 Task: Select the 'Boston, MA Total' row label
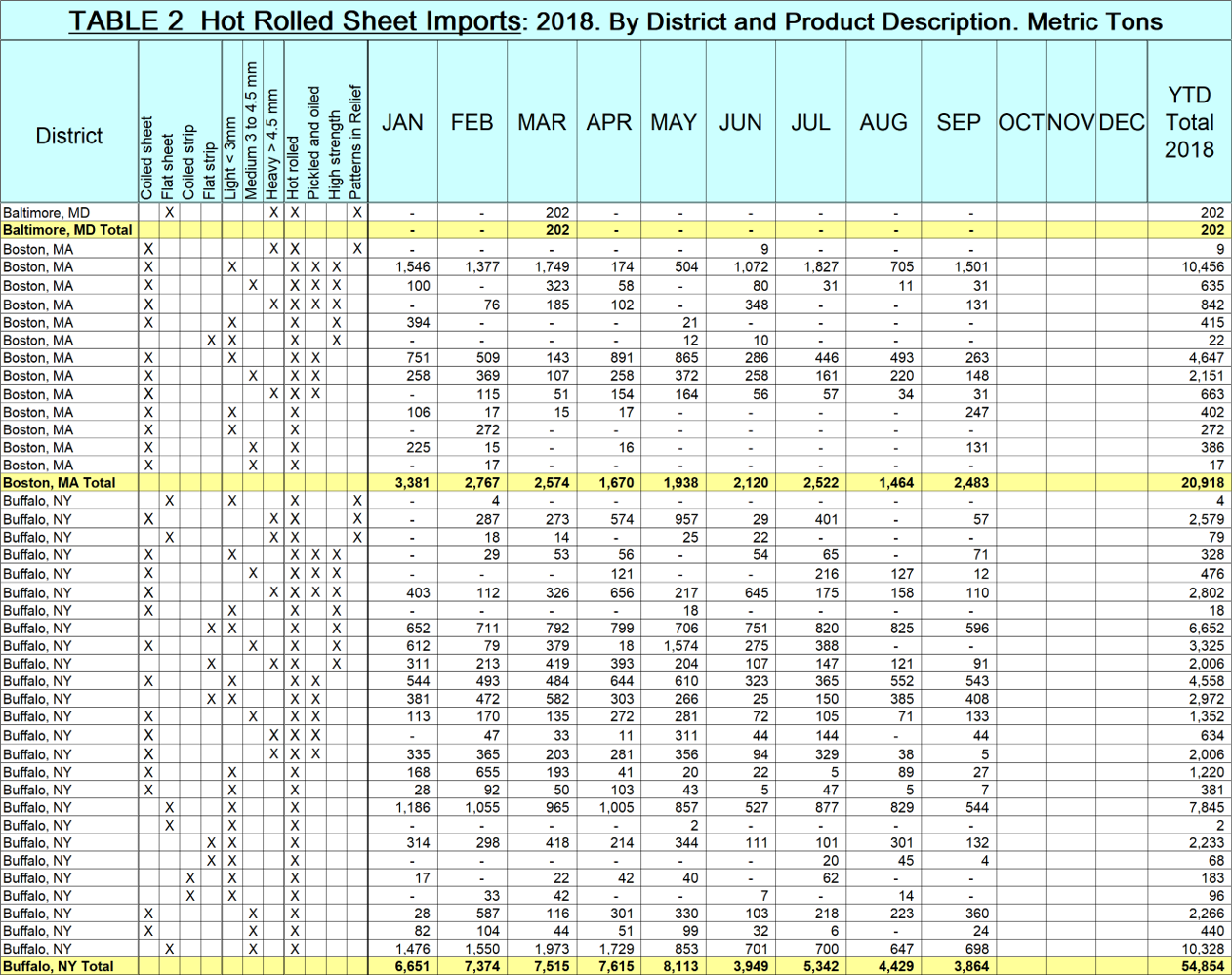tap(60, 483)
